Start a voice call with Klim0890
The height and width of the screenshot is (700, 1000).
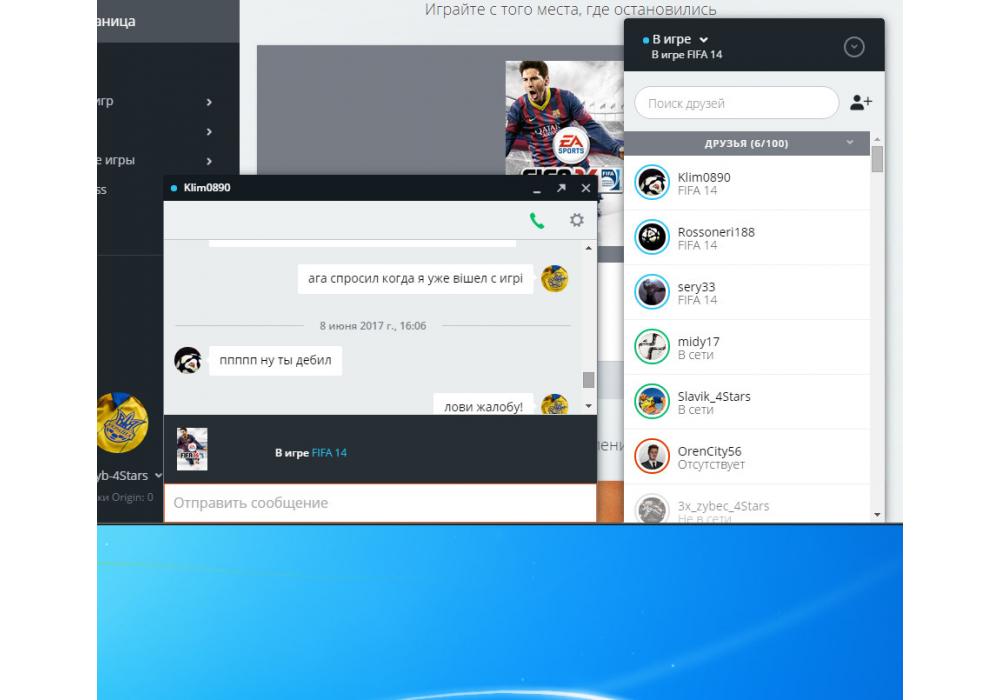pos(537,220)
